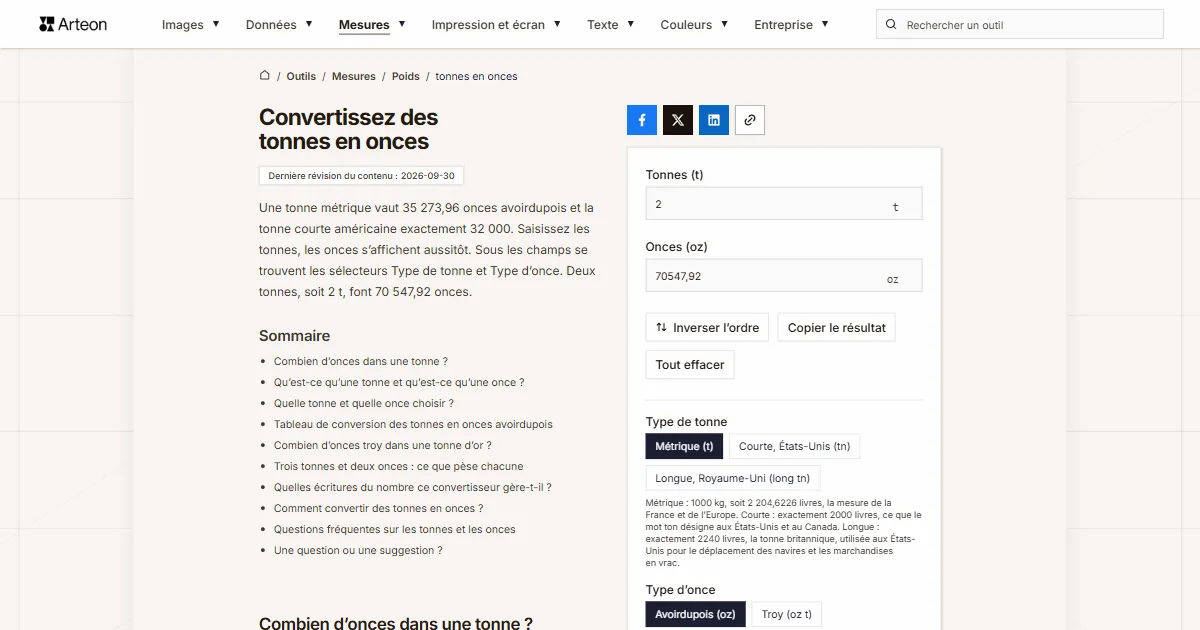The height and width of the screenshot is (630, 1200).
Task: Click the Arteon logo
Action: 73,24
